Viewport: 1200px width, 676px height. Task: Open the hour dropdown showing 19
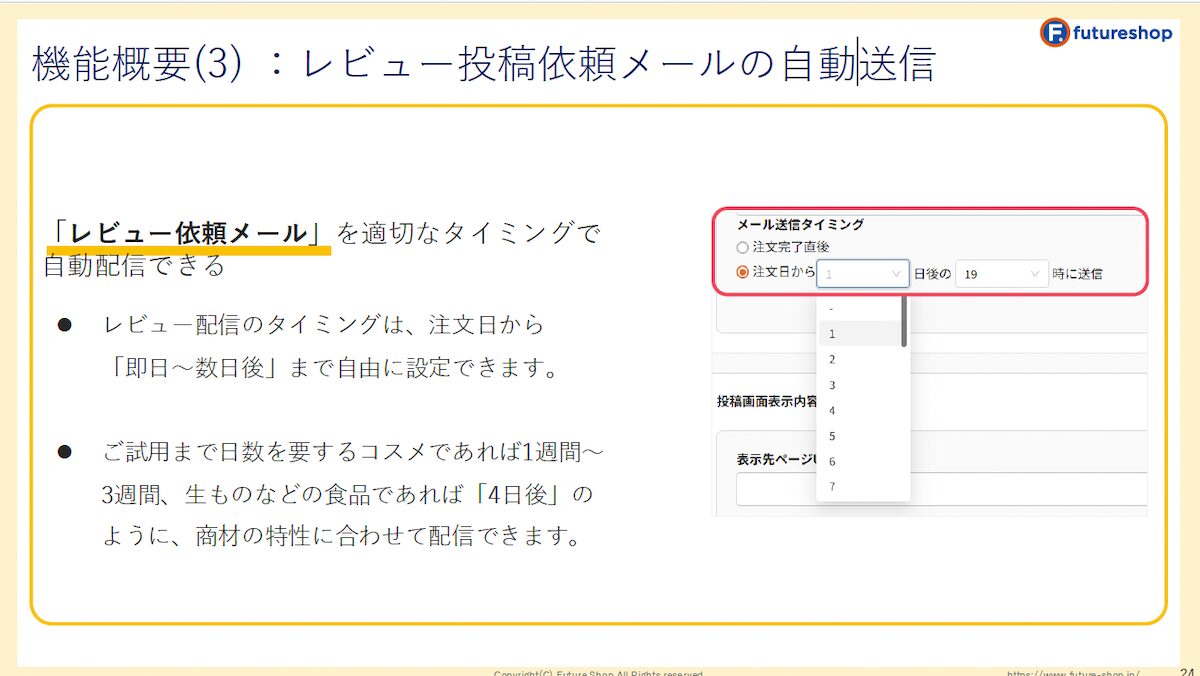1002,273
